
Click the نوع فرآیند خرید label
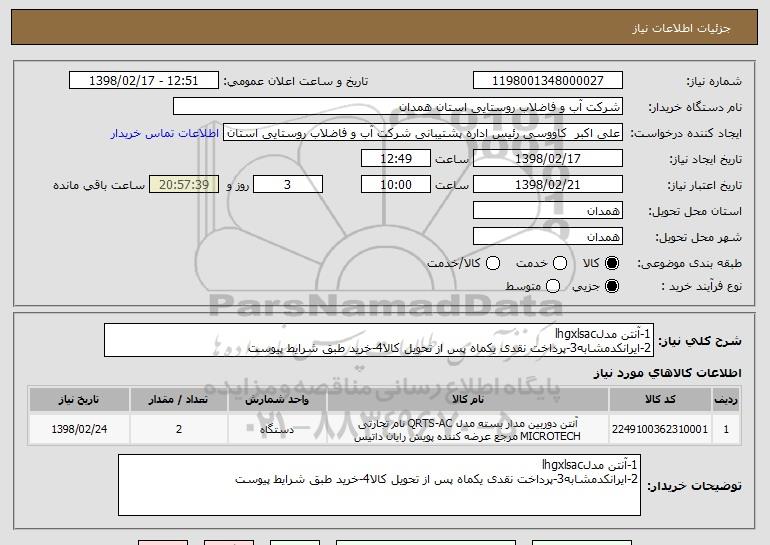[x=701, y=286]
